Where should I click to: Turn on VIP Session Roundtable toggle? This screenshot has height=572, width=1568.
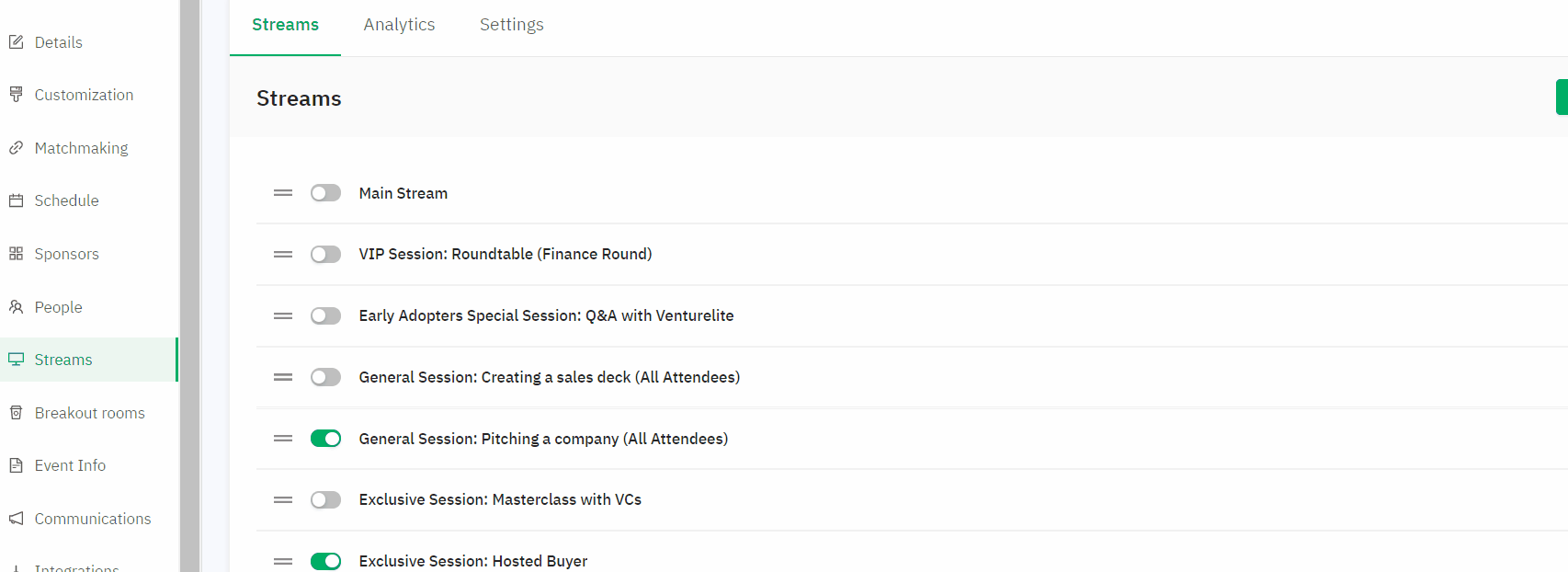pyautogui.click(x=325, y=254)
